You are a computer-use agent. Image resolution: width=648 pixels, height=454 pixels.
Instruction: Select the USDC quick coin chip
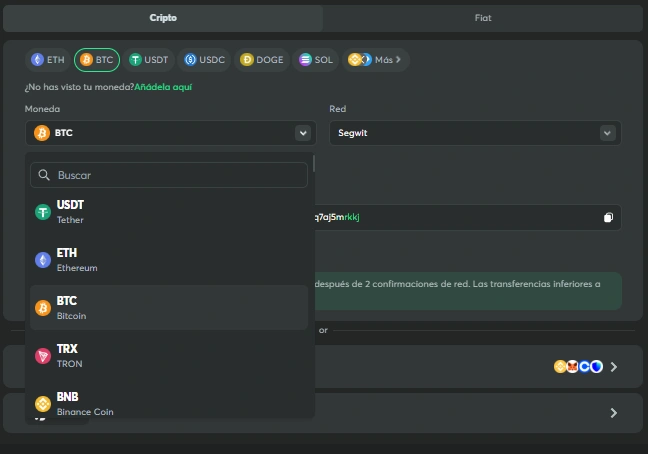coord(204,60)
